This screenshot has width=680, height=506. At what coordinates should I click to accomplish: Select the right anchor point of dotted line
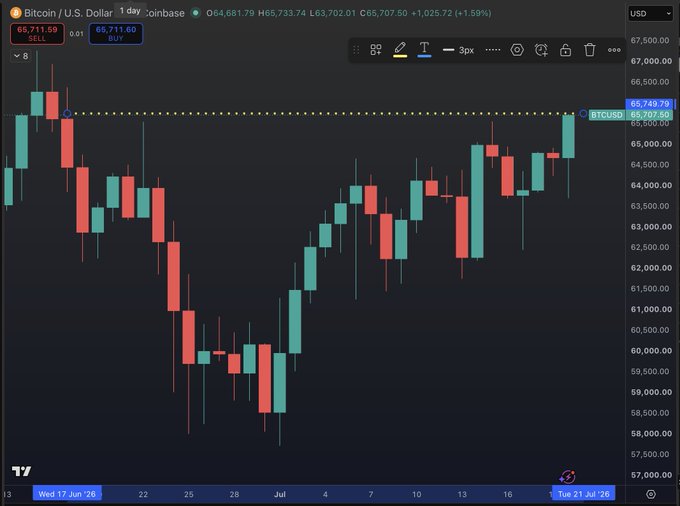pyautogui.click(x=583, y=114)
